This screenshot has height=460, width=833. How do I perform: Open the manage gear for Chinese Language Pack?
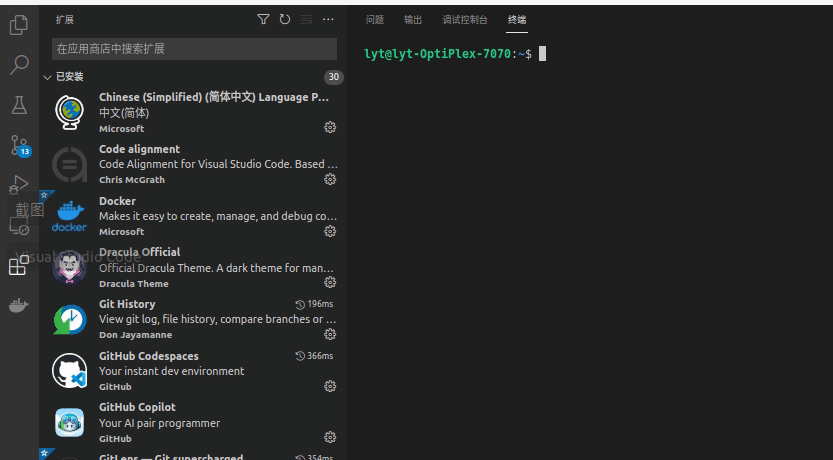[330, 127]
